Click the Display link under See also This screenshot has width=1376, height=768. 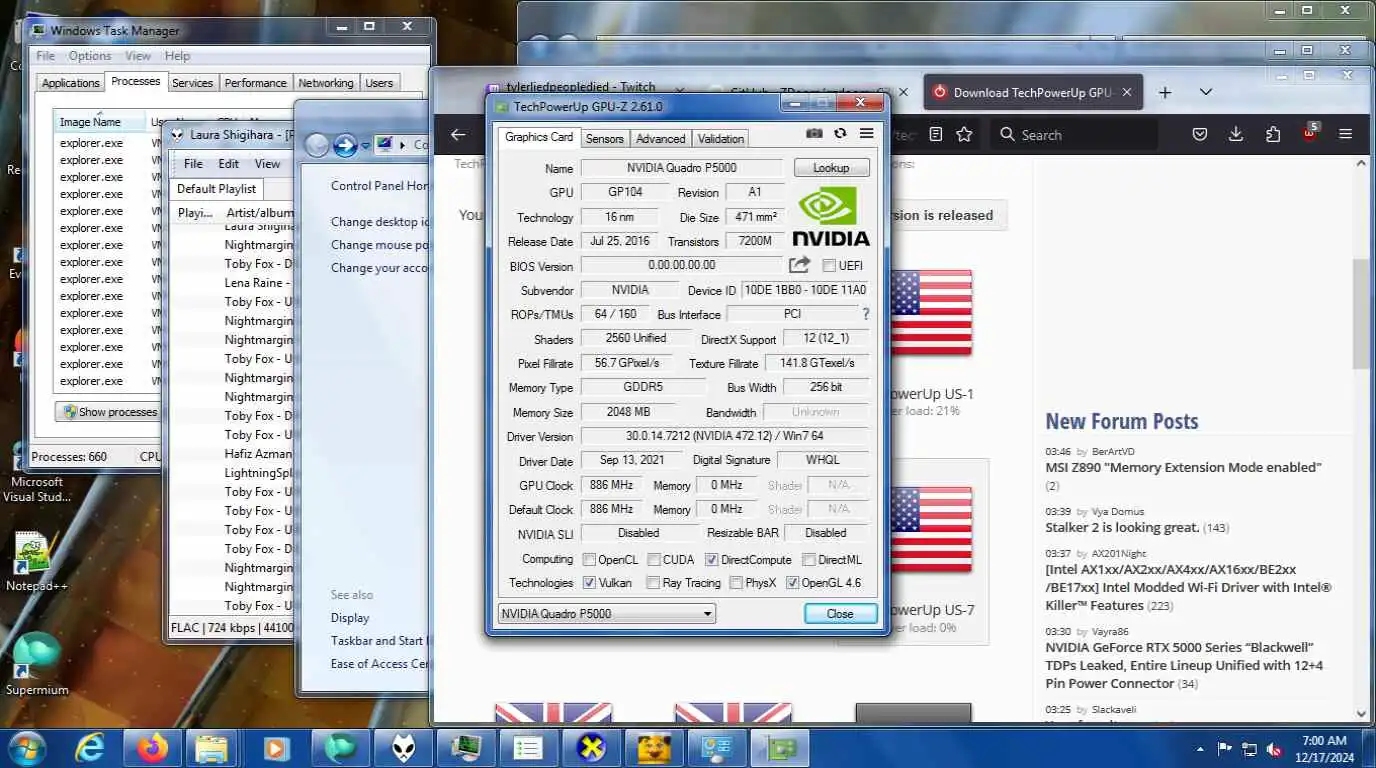coord(350,618)
